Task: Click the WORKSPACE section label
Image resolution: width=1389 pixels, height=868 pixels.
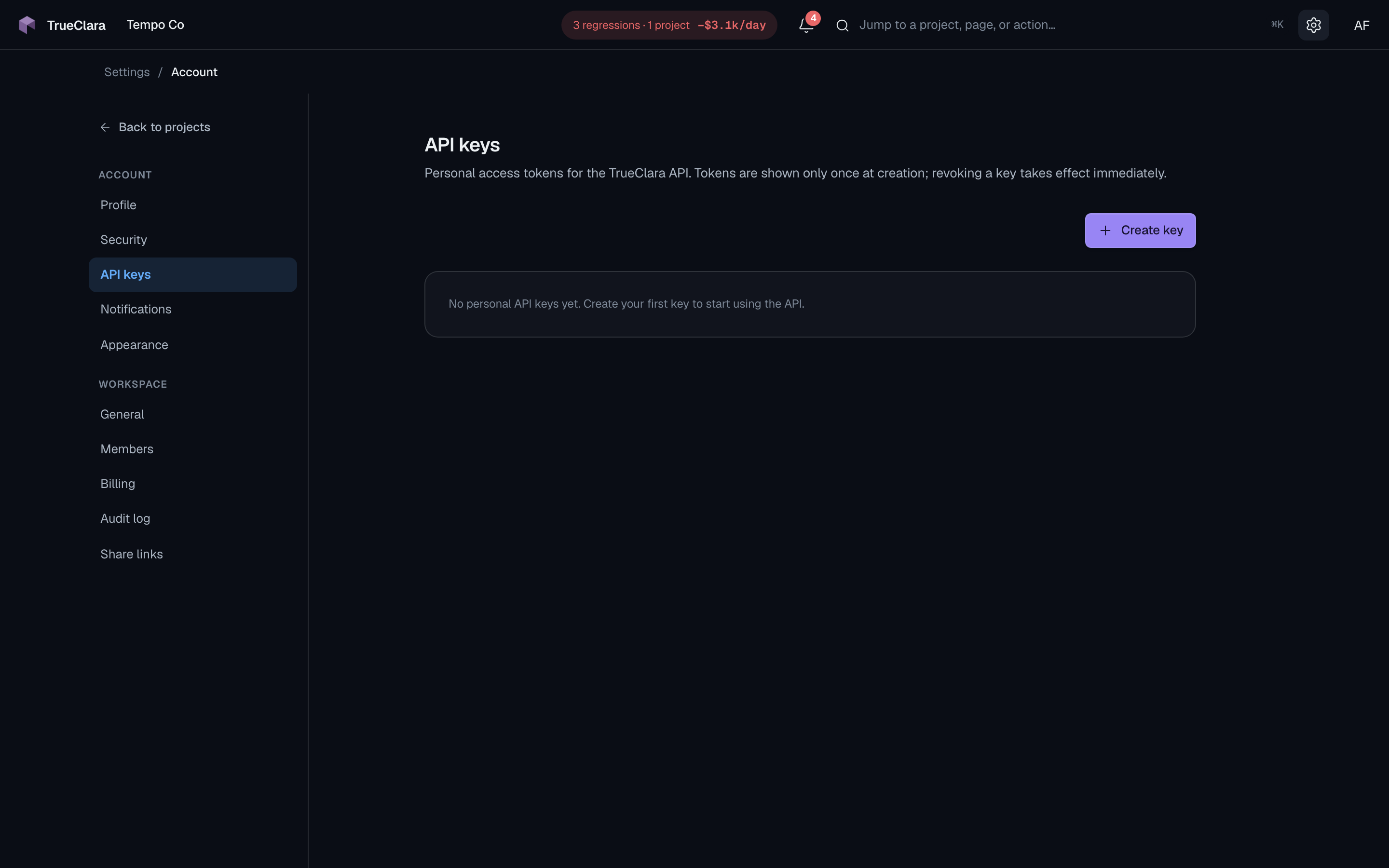Action: (133, 385)
